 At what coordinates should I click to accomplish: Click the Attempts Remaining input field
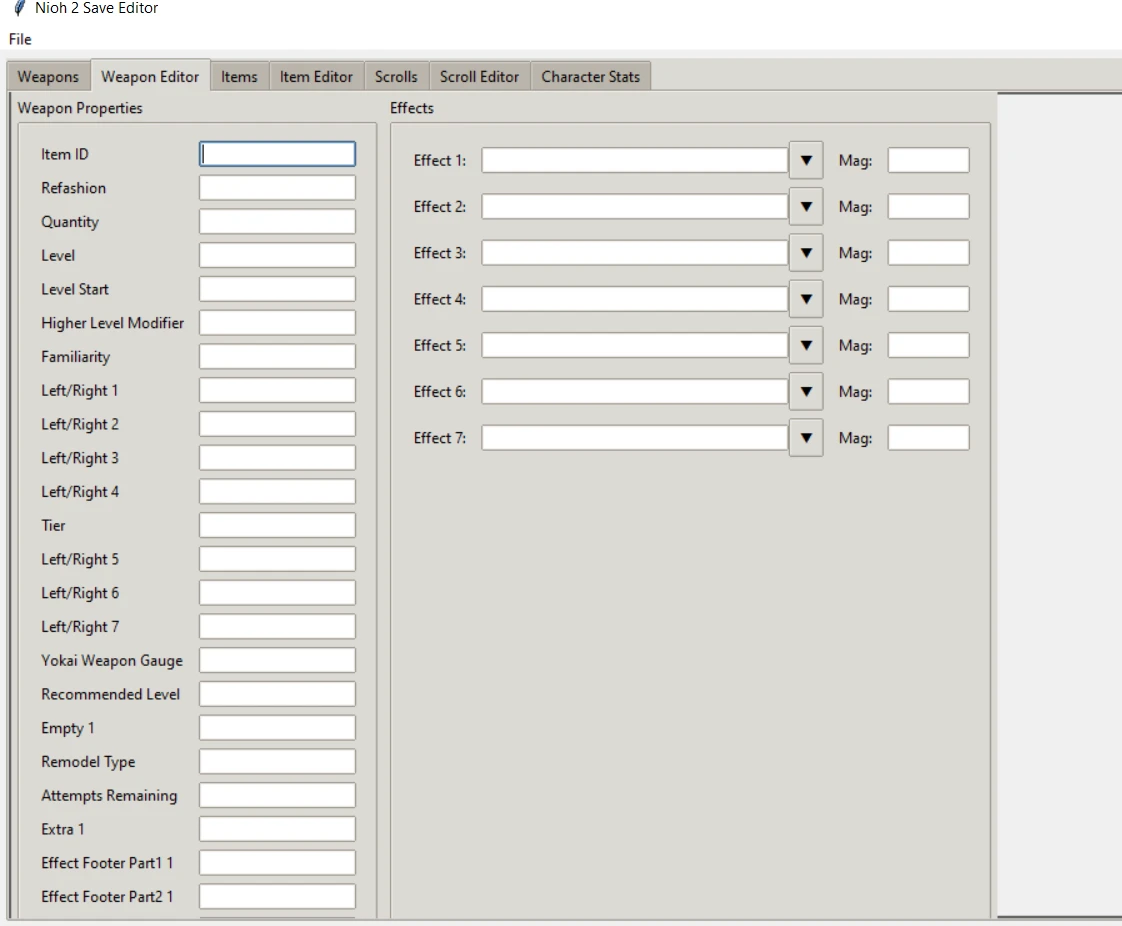277,796
